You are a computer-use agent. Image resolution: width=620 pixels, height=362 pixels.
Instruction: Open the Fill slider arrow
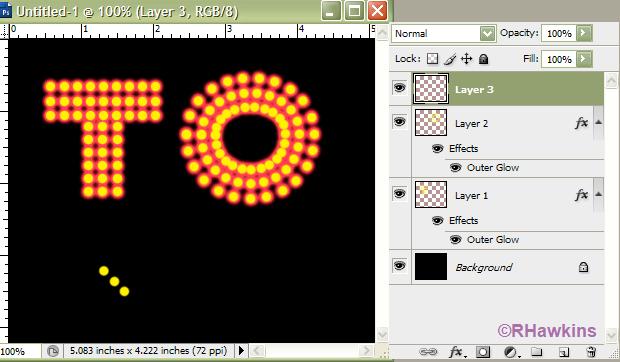tap(584, 59)
